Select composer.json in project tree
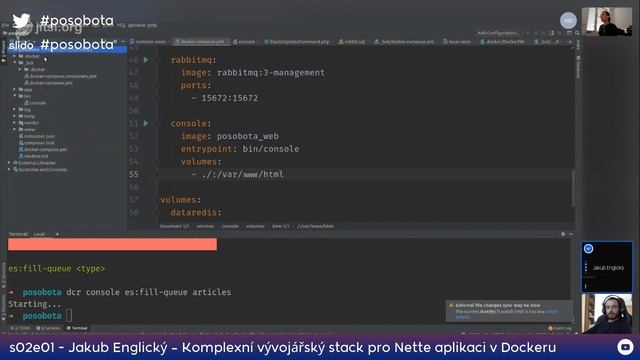 coord(37,136)
